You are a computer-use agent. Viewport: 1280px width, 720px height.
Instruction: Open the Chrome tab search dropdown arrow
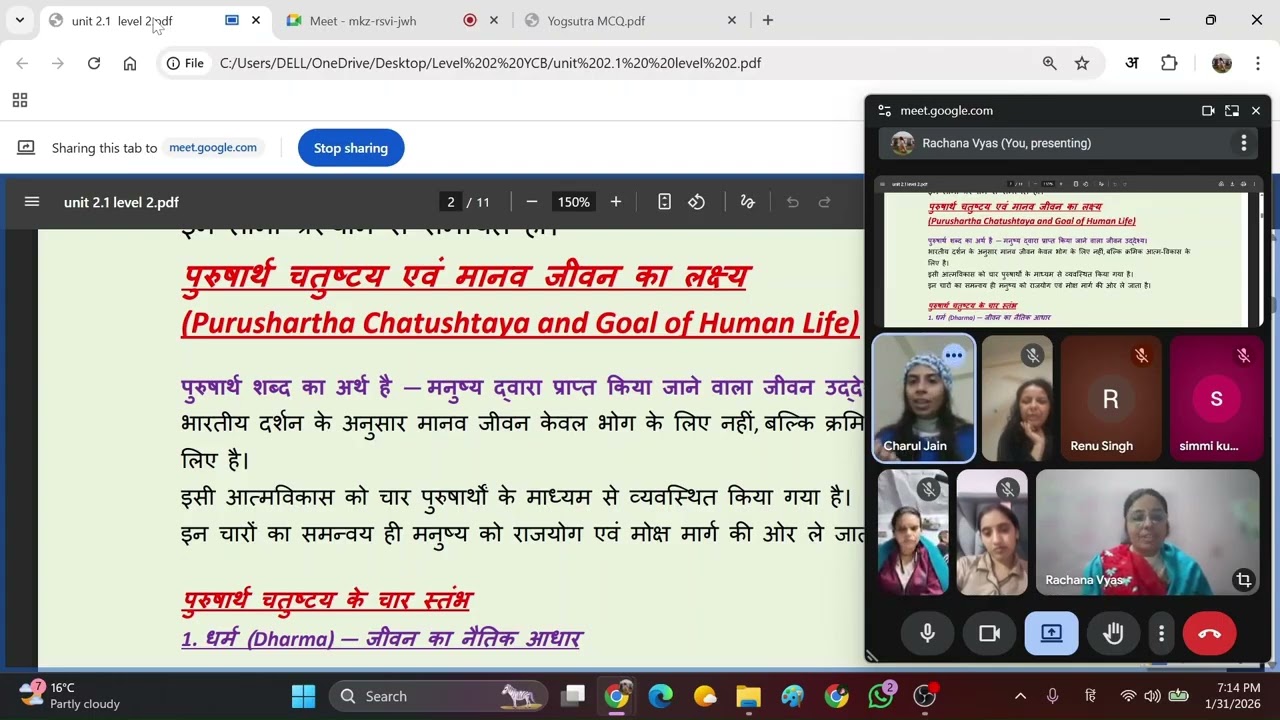19,20
